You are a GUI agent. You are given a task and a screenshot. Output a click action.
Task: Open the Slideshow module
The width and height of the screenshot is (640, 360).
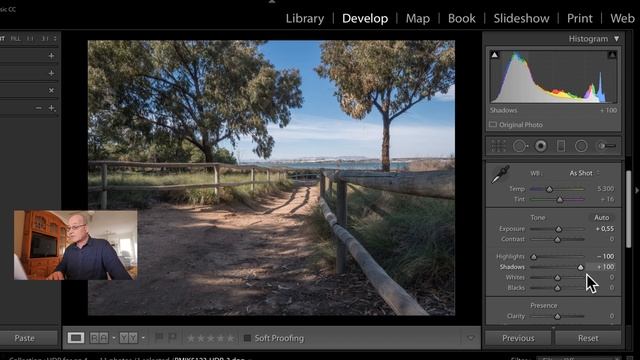(x=521, y=18)
